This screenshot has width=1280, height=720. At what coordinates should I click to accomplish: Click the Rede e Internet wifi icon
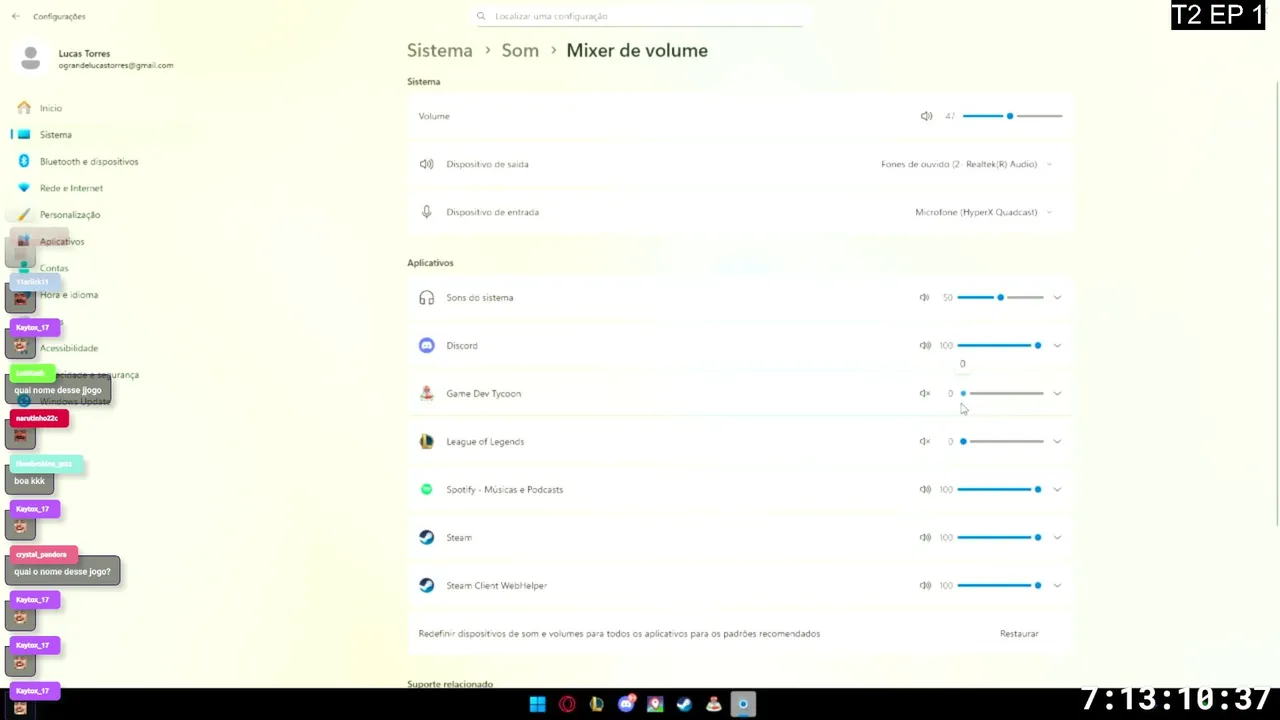point(24,188)
